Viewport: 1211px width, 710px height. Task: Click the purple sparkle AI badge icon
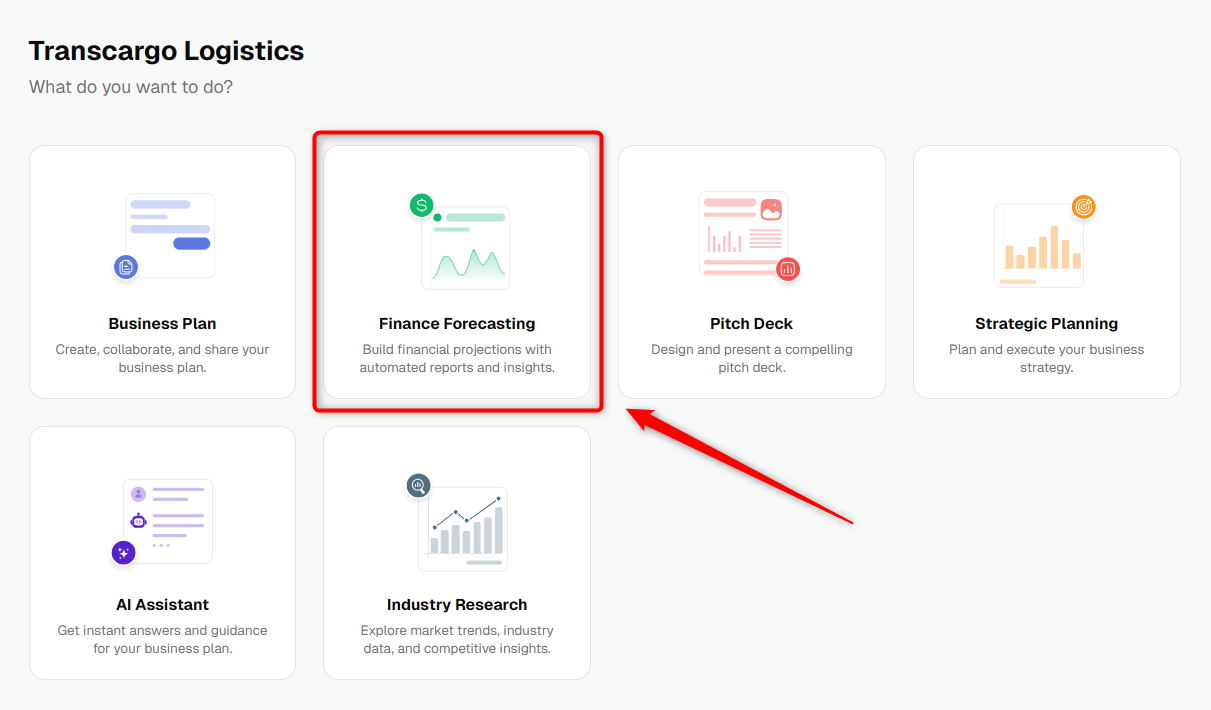click(124, 552)
